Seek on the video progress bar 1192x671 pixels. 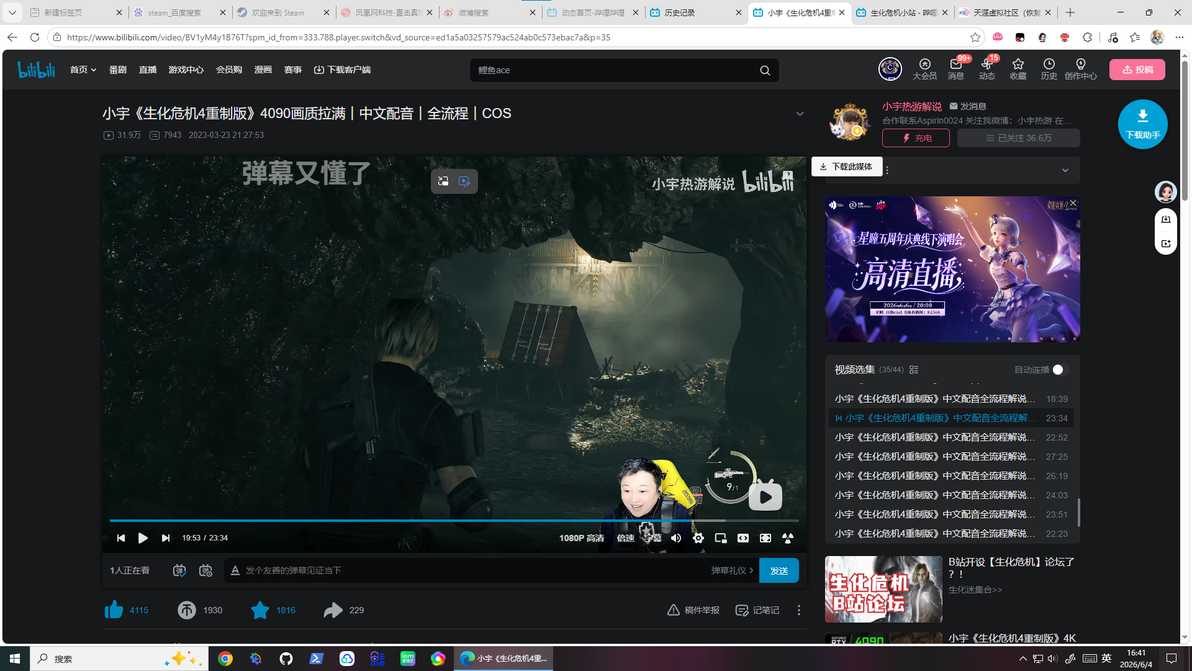[454, 521]
